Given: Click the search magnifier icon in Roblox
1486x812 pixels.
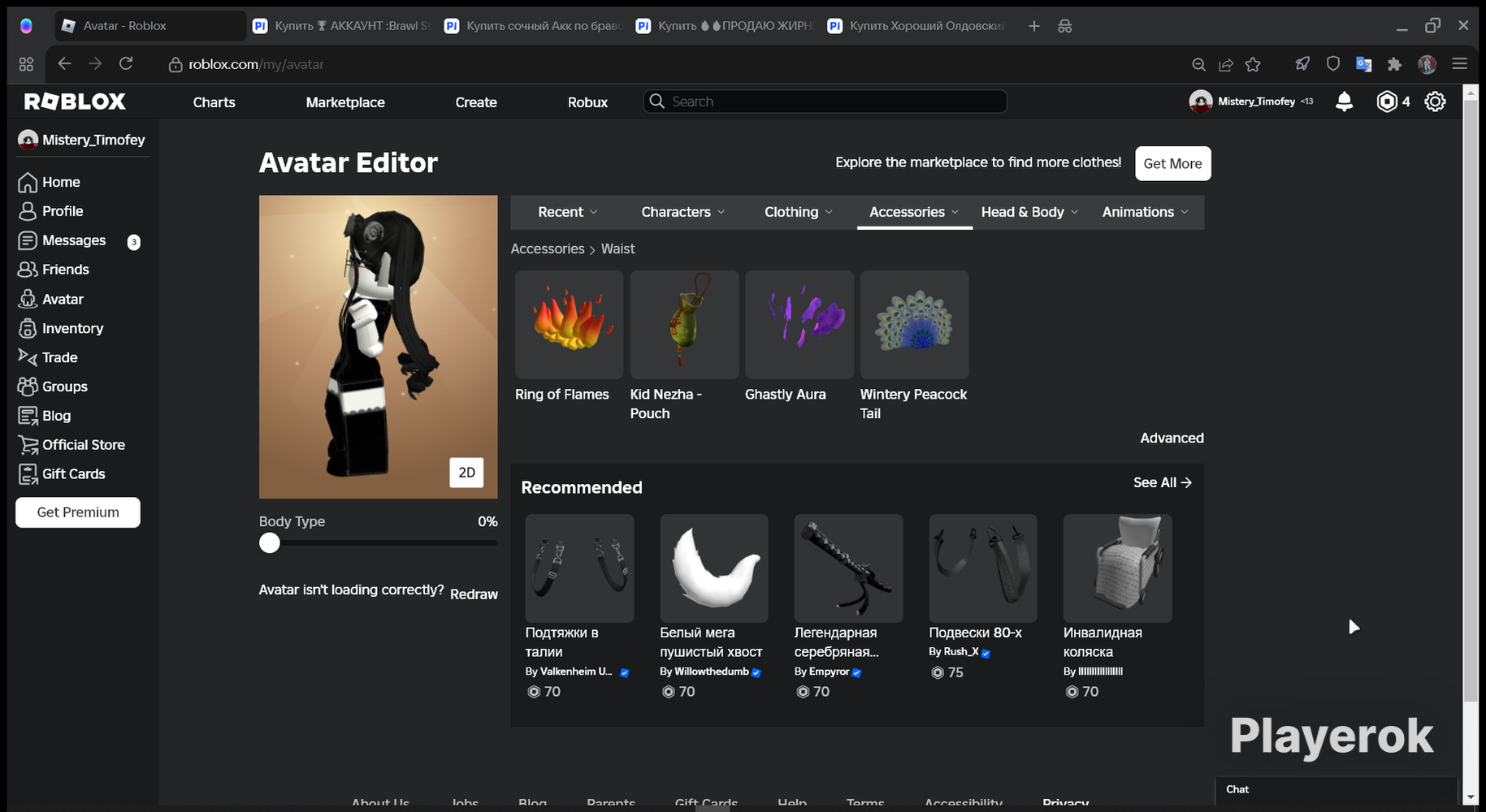Looking at the screenshot, I should pos(656,101).
